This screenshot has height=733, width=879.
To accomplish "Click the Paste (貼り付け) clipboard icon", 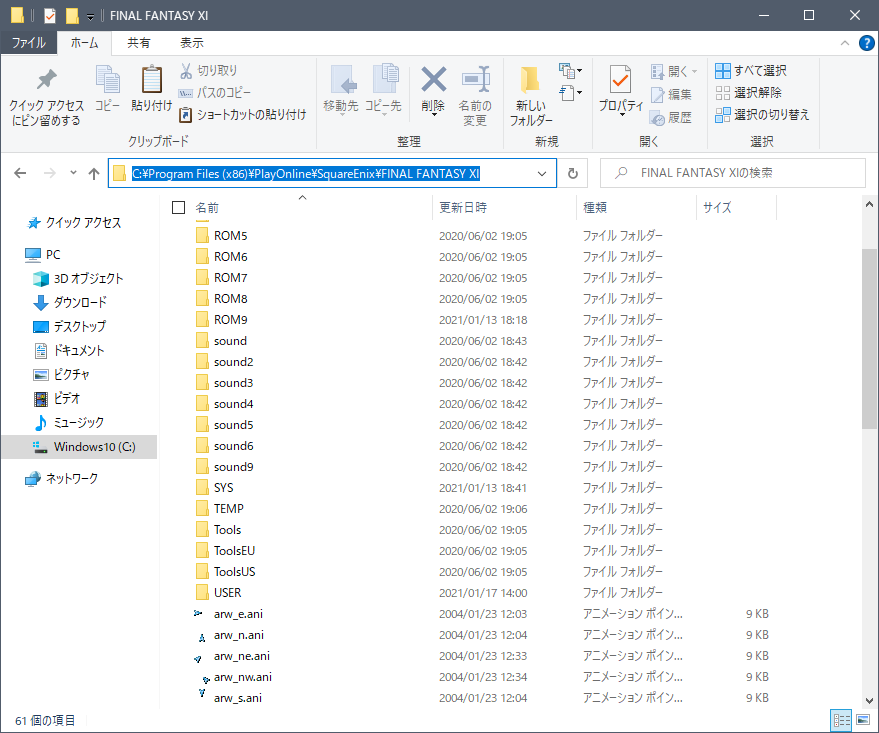I will 151,88.
